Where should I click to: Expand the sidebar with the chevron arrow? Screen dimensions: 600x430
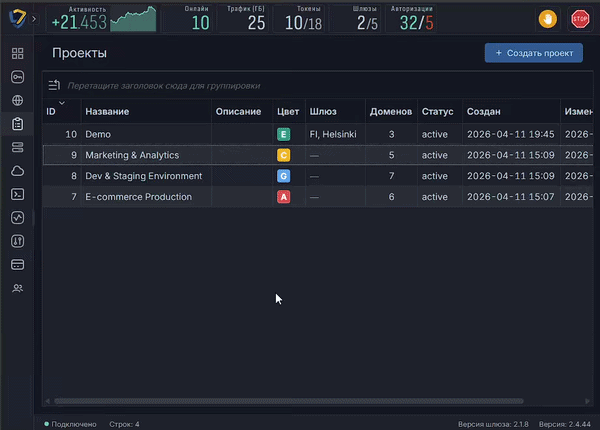34,19
